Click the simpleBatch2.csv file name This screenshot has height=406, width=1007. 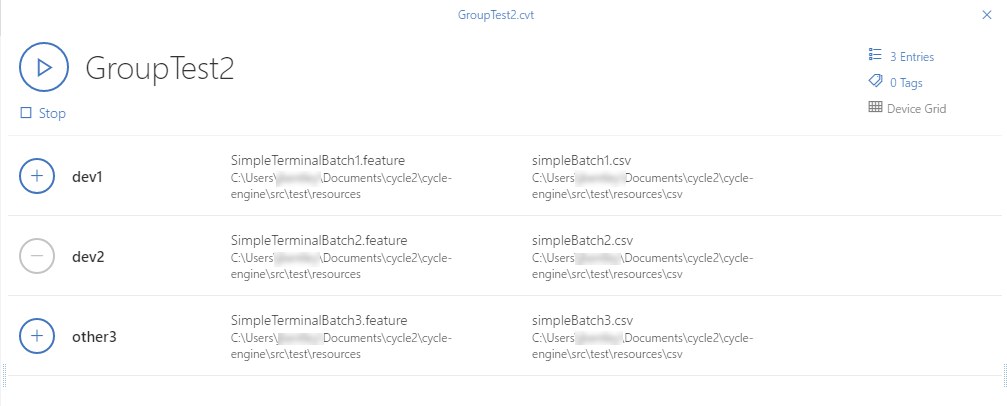click(x=581, y=240)
